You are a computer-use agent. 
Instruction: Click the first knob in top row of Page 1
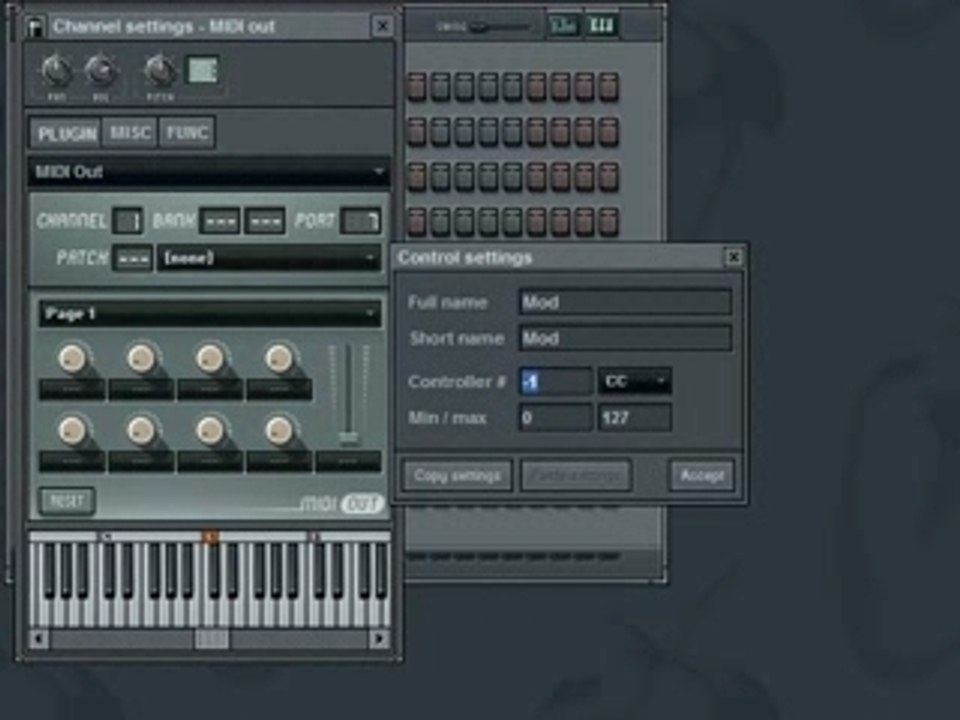pyautogui.click(x=72, y=359)
